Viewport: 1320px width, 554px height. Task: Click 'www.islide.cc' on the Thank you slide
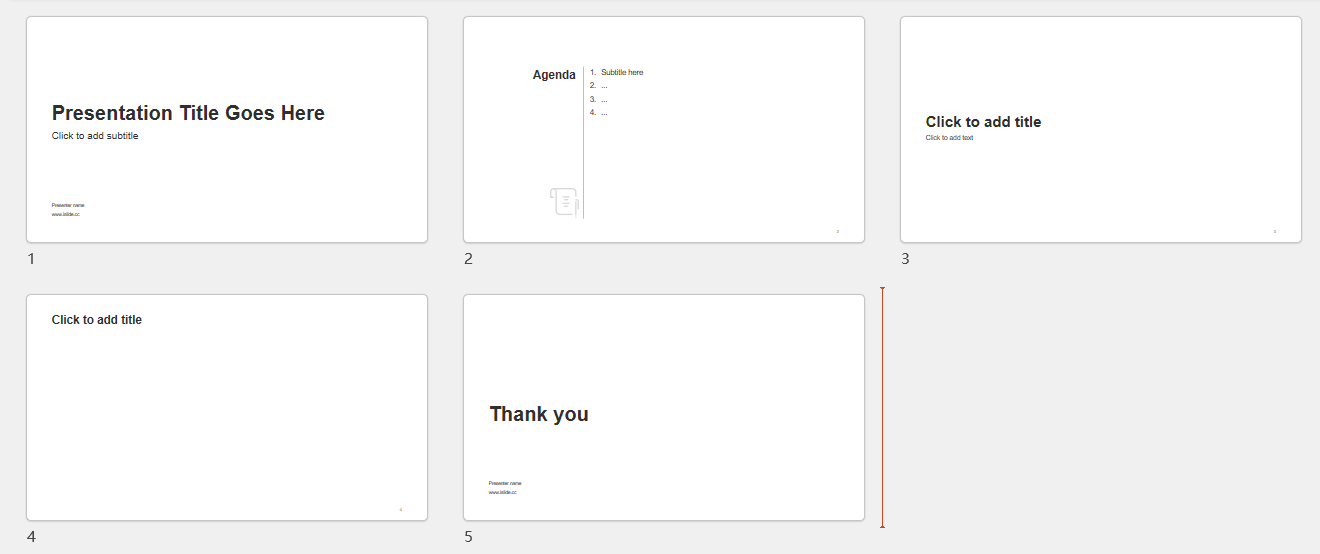tap(503, 492)
